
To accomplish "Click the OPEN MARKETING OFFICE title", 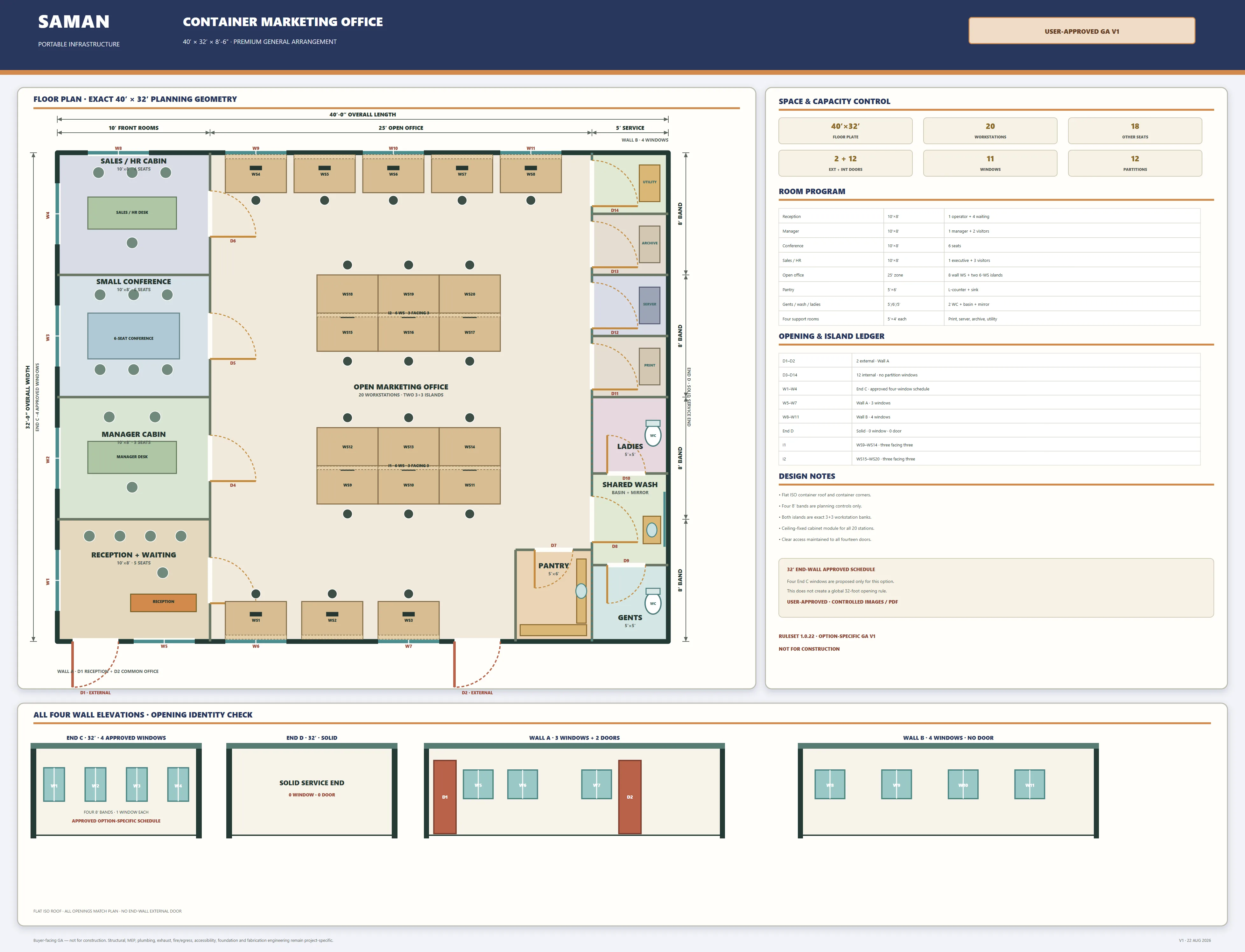I will (401, 387).
